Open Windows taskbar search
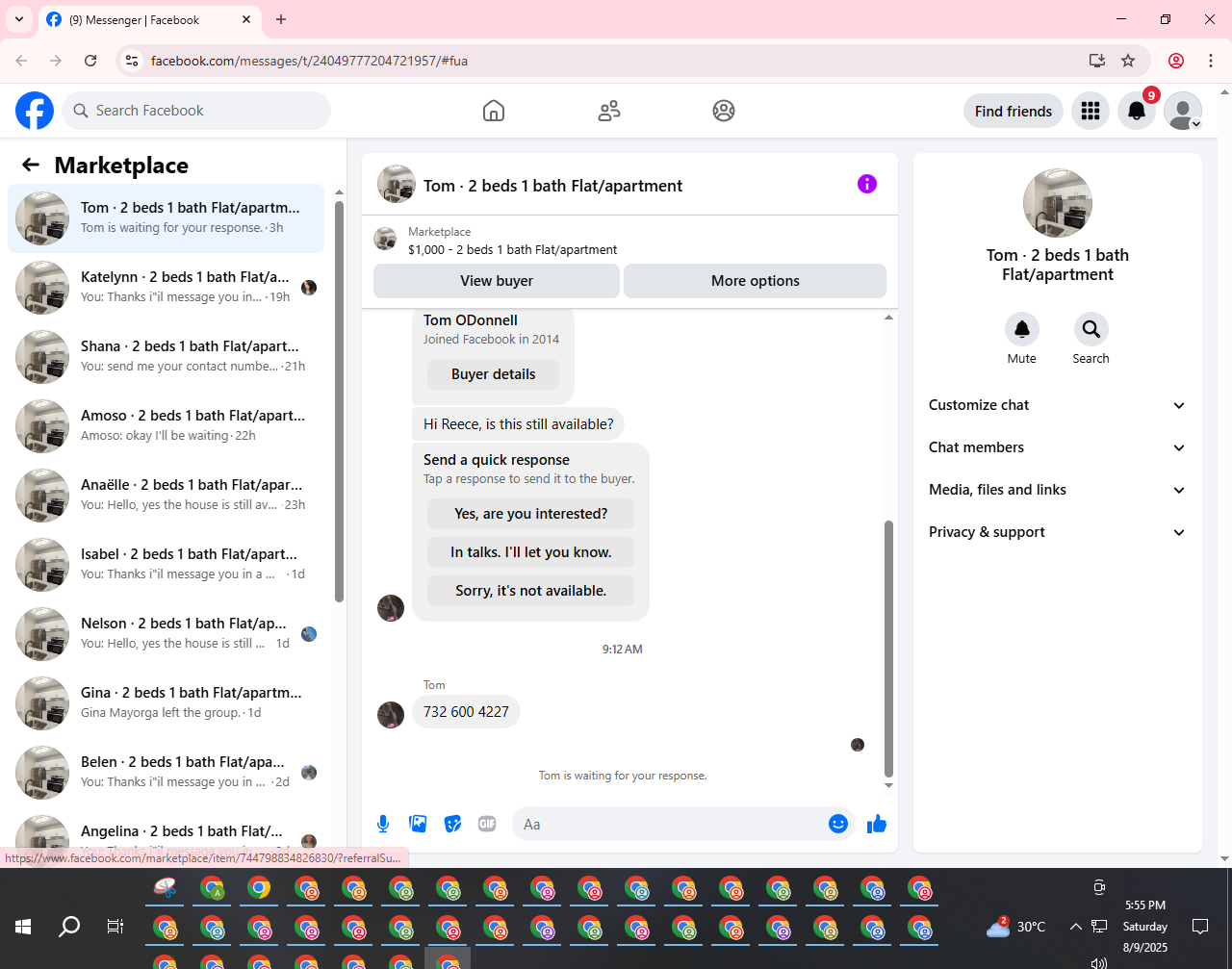The image size is (1232, 969). 69,927
